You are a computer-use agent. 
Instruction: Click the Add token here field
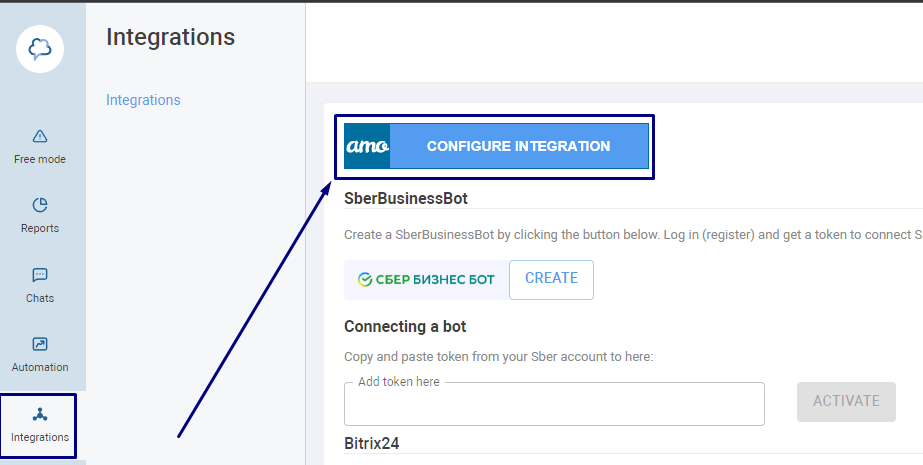(554, 404)
